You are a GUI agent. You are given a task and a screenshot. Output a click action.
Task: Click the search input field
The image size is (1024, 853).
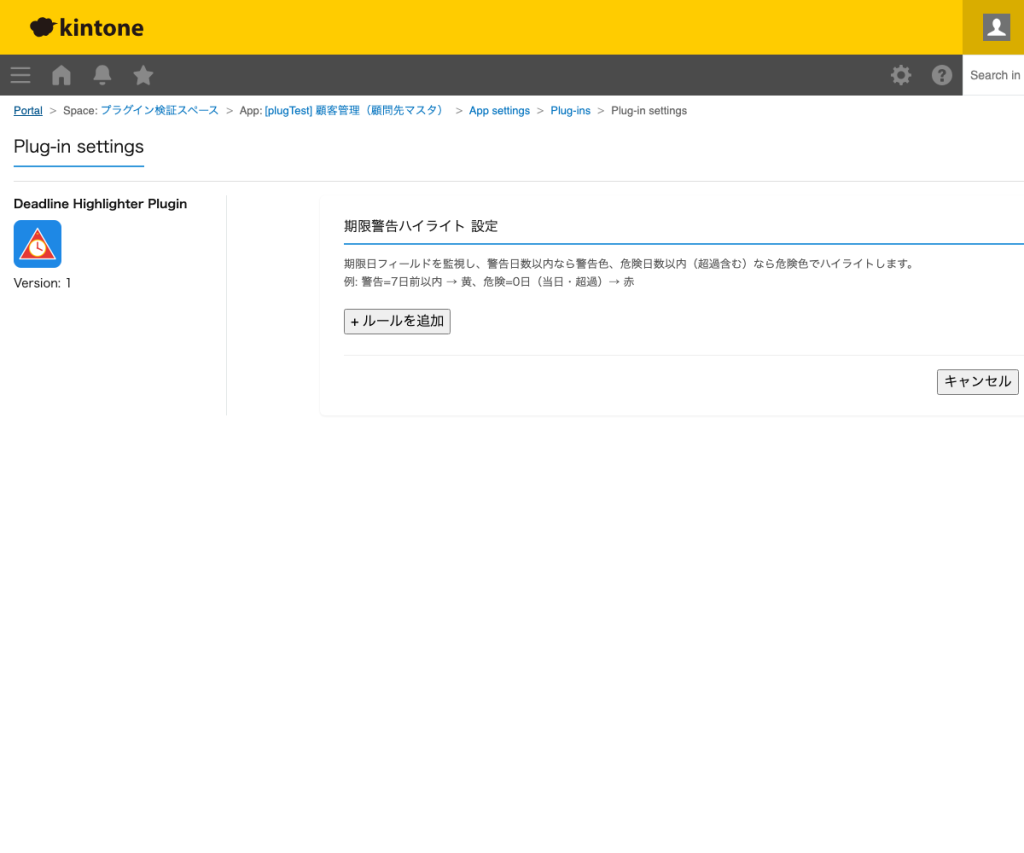click(x=996, y=75)
